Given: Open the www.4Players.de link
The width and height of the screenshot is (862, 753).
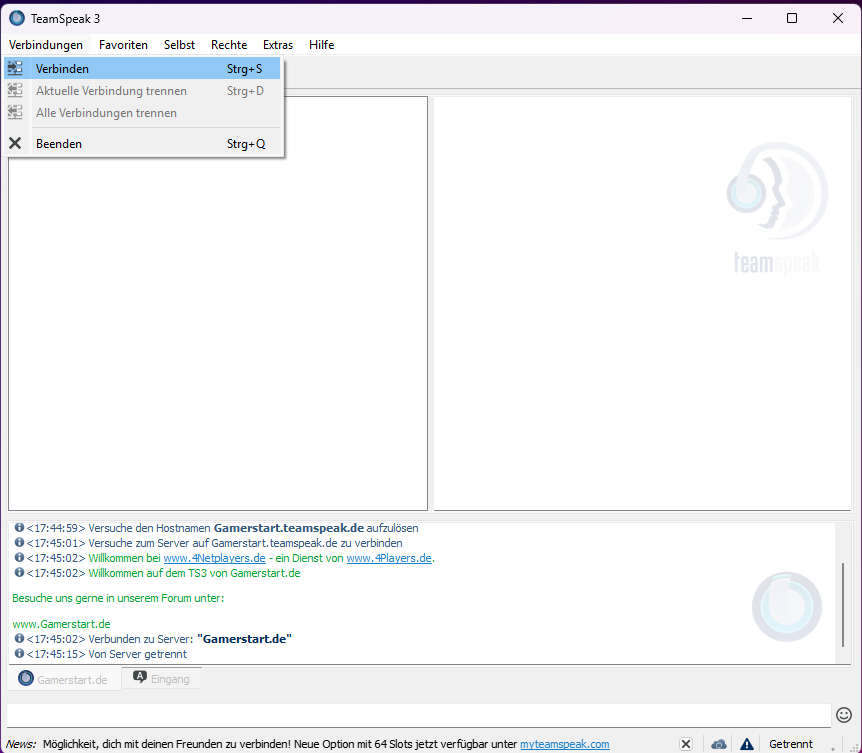Looking at the screenshot, I should 389,558.
